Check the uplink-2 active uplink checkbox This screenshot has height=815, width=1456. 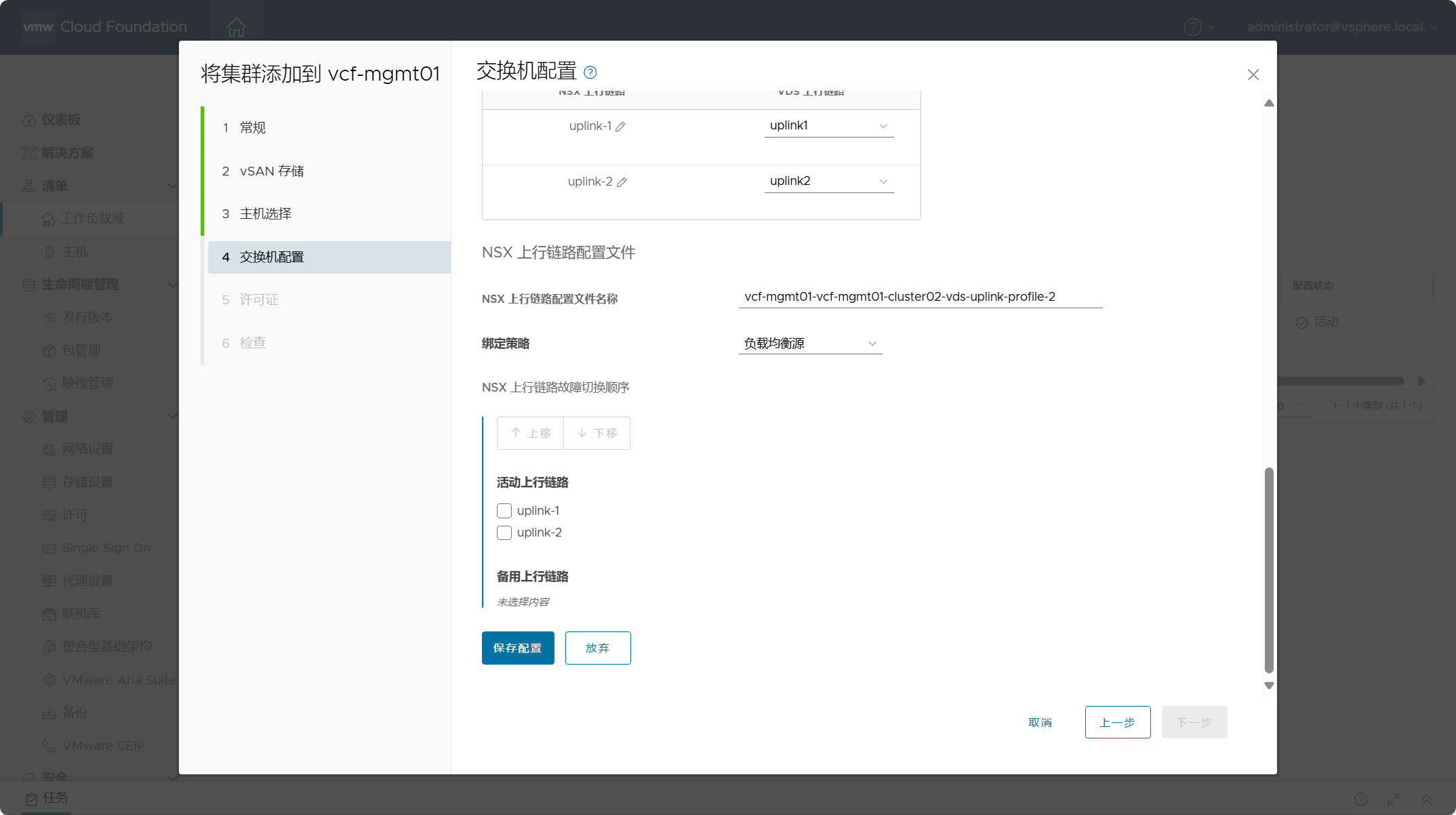504,532
